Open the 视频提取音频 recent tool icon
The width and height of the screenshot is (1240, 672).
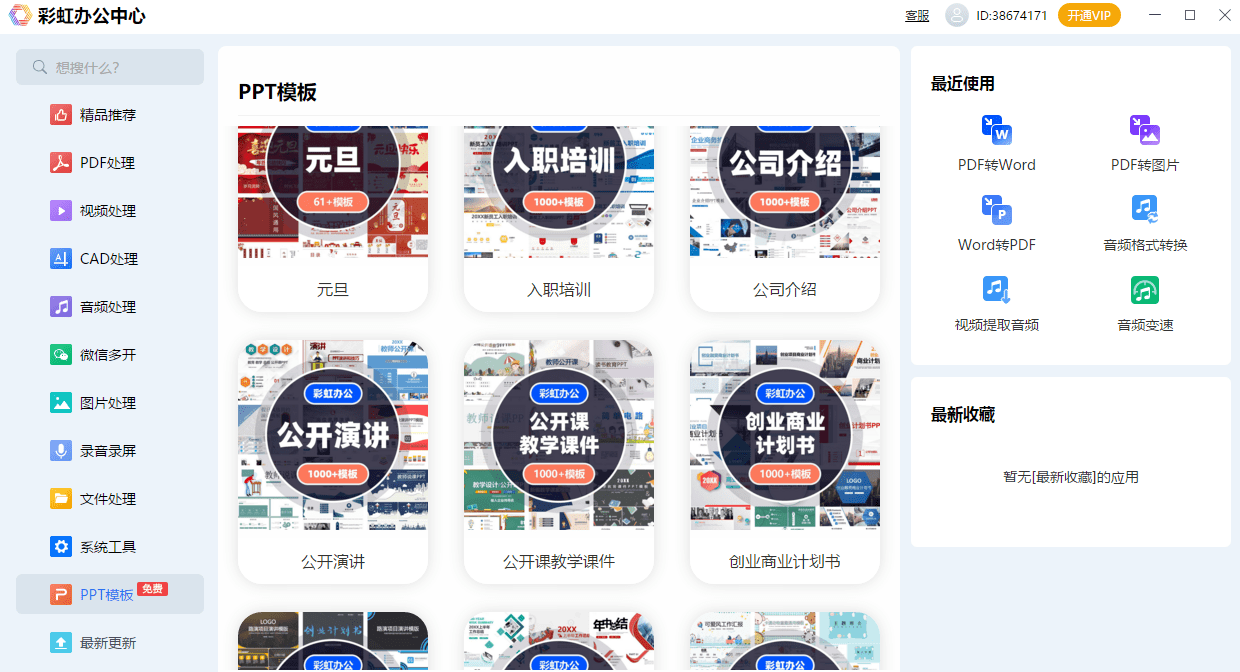(x=997, y=290)
